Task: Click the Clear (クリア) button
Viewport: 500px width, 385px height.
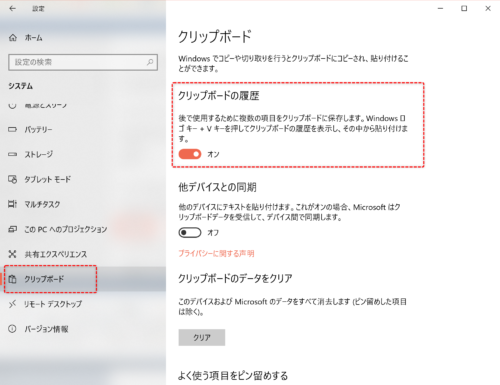Action: click(x=202, y=337)
